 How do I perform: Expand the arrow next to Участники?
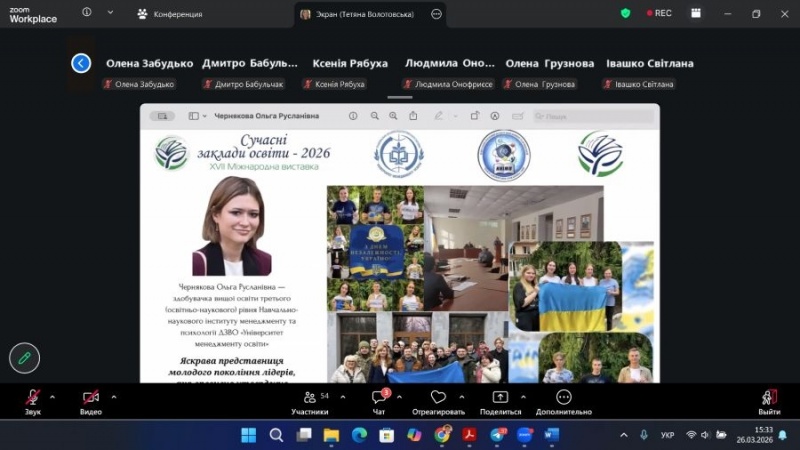tap(343, 396)
